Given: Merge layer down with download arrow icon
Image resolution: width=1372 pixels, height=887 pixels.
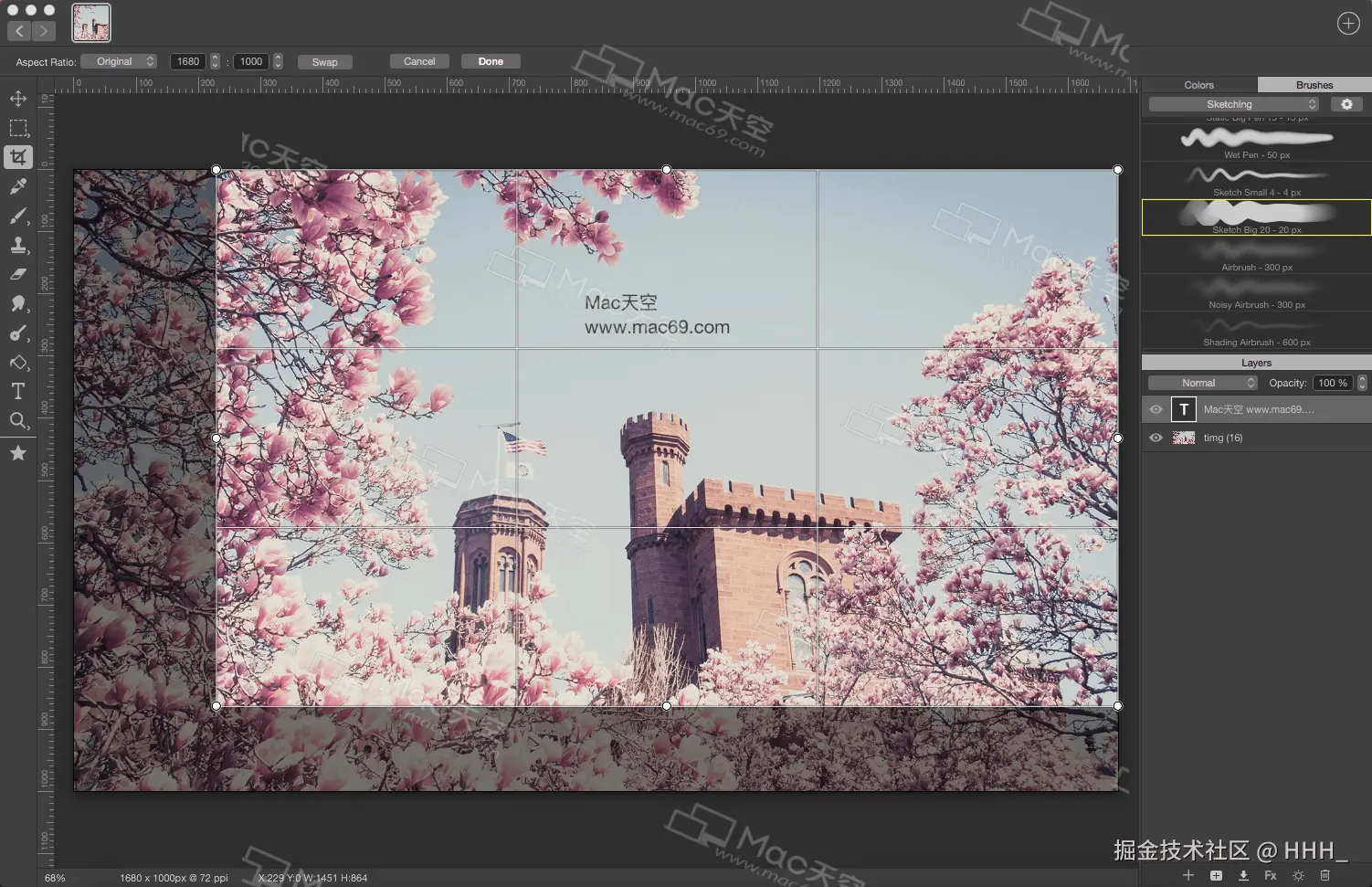Looking at the screenshot, I should [x=1243, y=875].
